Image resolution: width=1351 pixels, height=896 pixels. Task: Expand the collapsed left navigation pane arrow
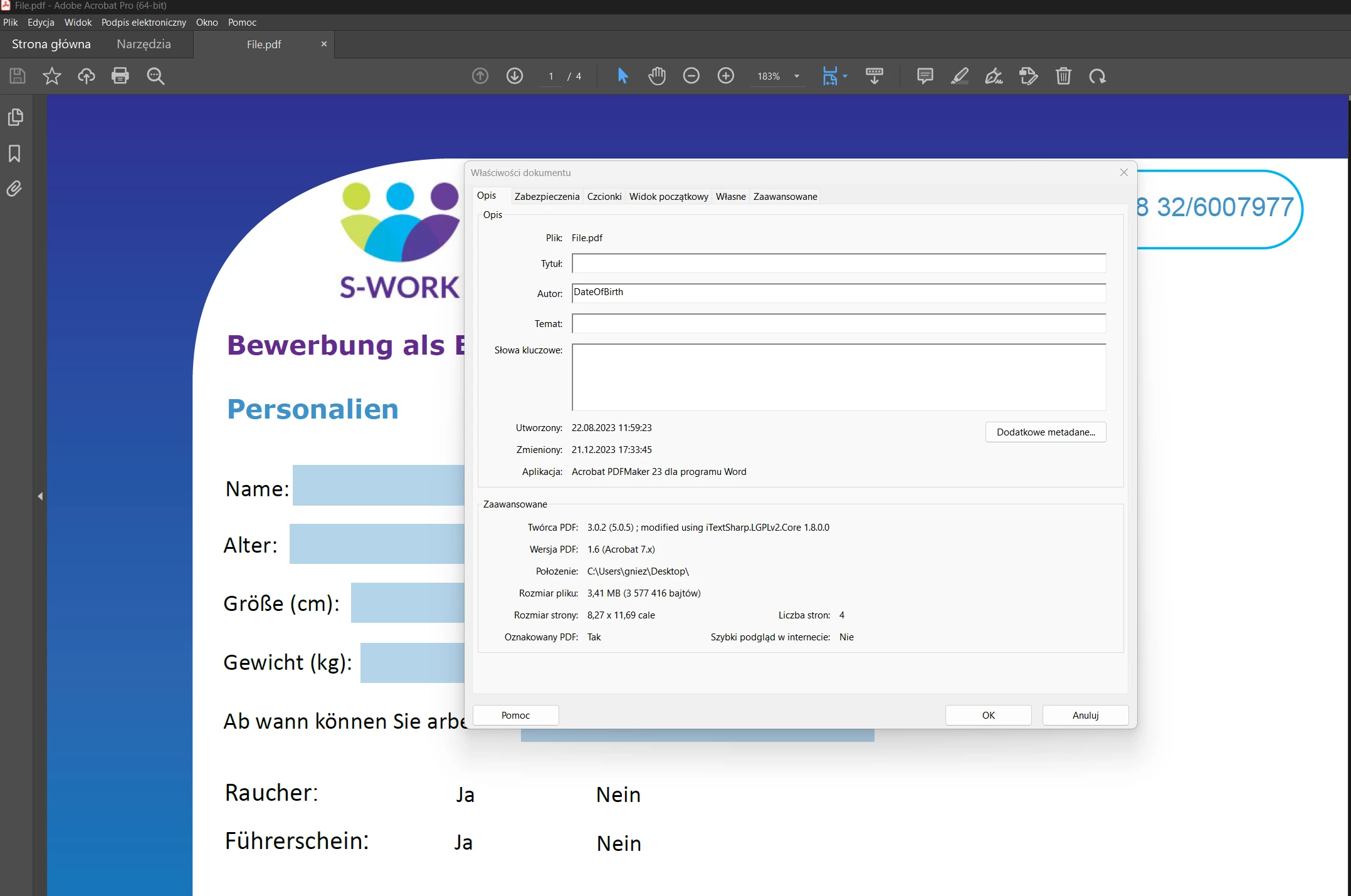coord(40,496)
